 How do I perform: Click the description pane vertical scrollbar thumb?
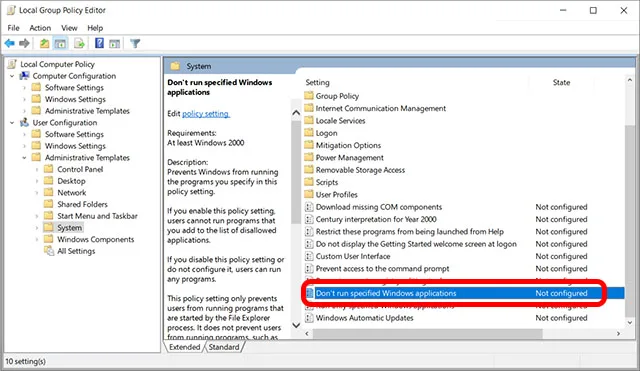[x=296, y=172]
